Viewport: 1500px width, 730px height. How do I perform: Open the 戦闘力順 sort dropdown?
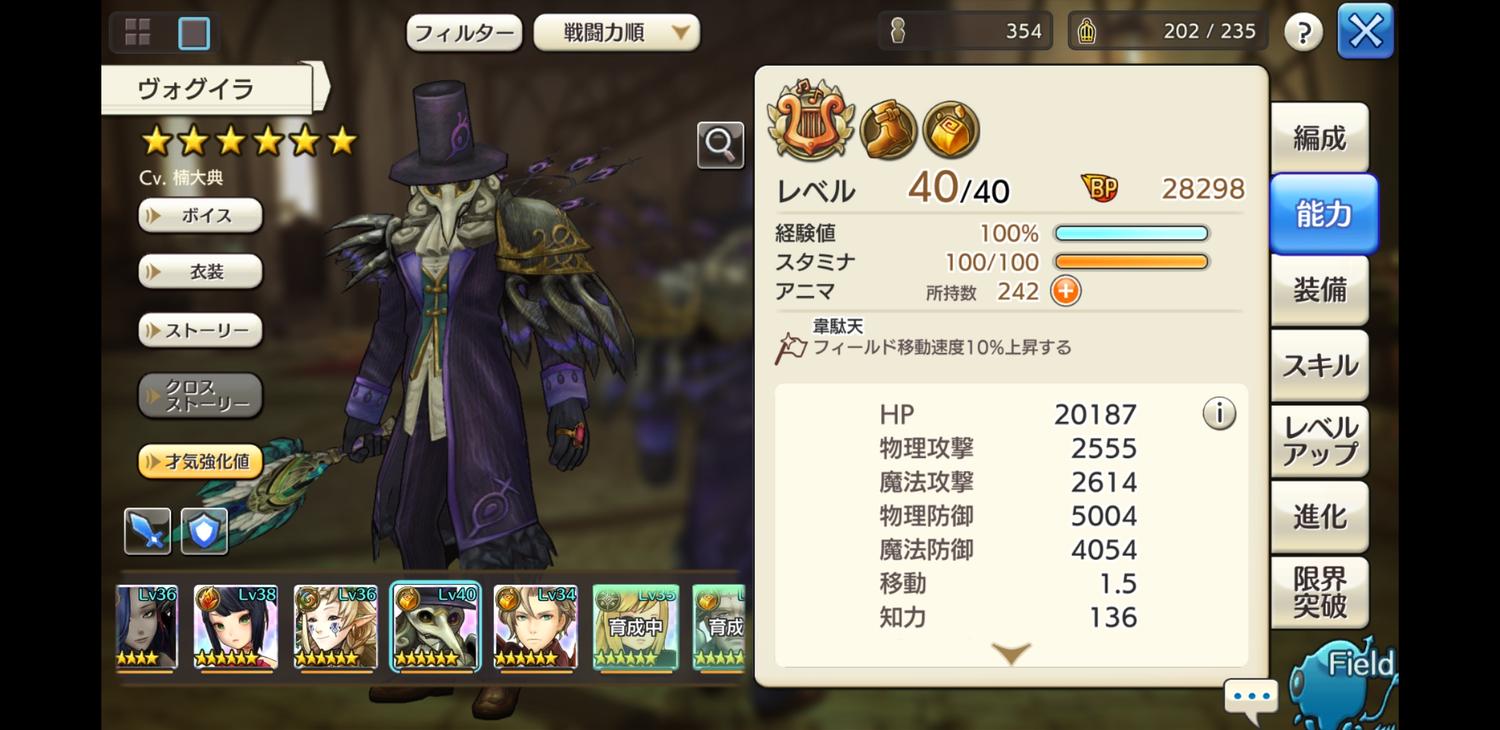(x=617, y=33)
